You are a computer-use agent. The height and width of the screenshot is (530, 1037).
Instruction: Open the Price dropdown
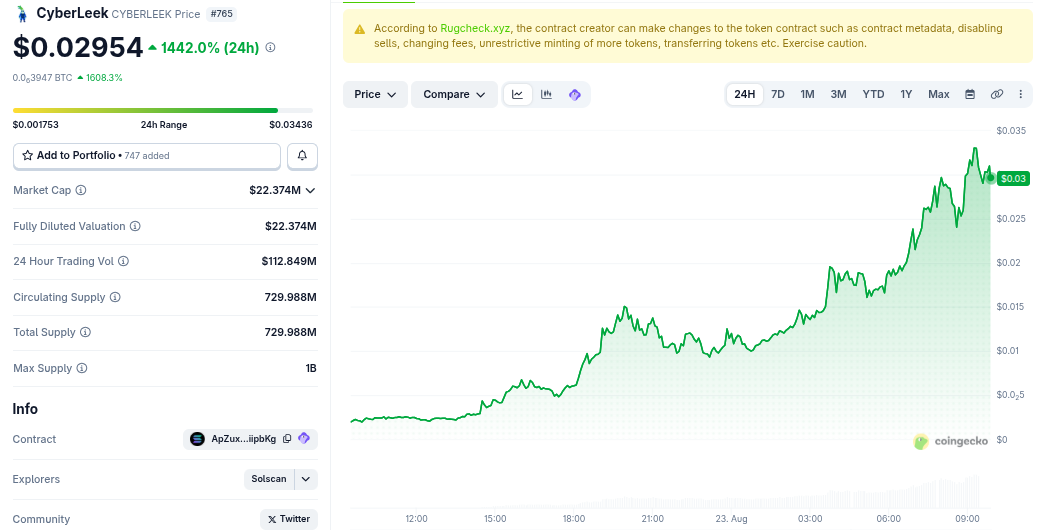(375, 95)
